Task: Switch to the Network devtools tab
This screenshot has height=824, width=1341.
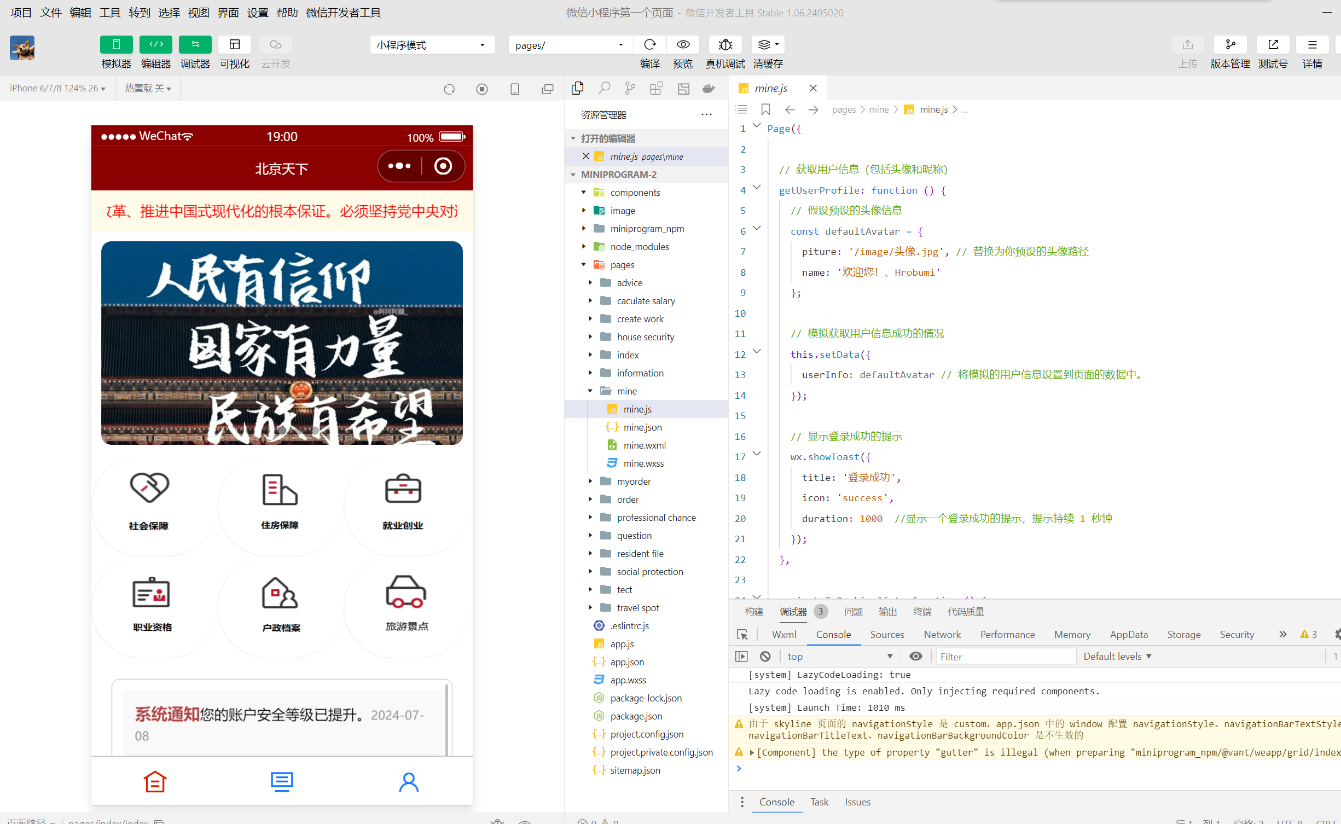Action: pyautogui.click(x=942, y=634)
